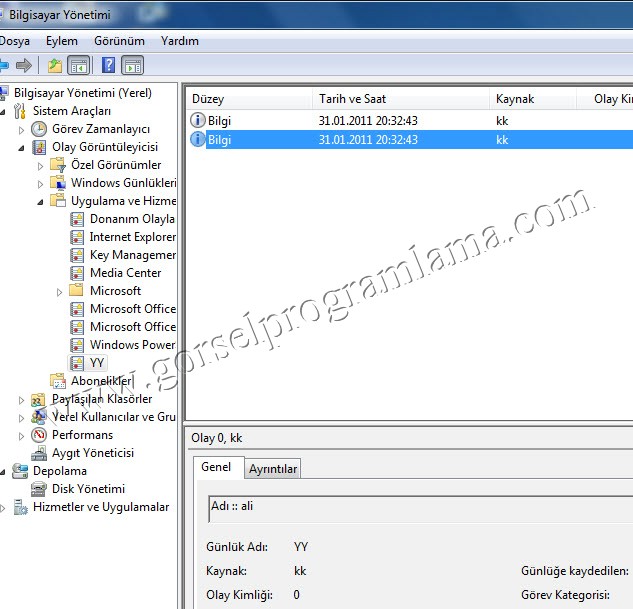Sort events by Tarih ve Saat column header

coord(352,99)
